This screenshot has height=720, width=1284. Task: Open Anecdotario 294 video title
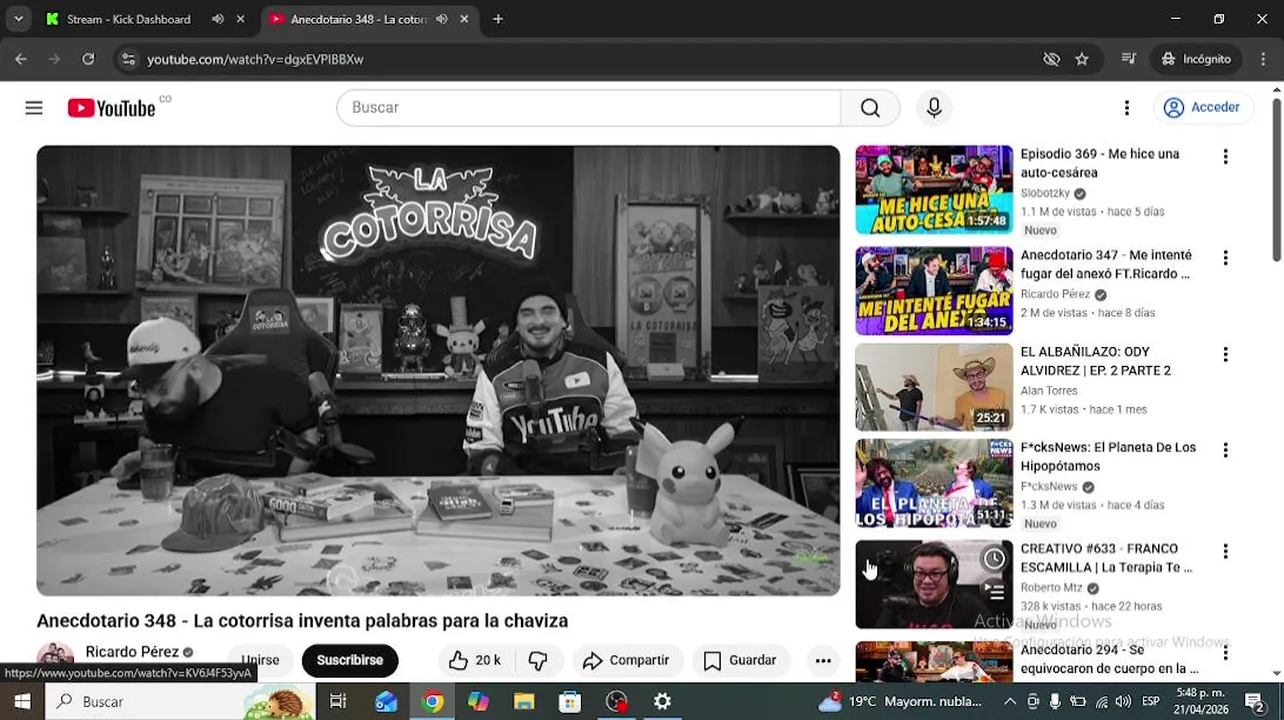click(x=1109, y=659)
